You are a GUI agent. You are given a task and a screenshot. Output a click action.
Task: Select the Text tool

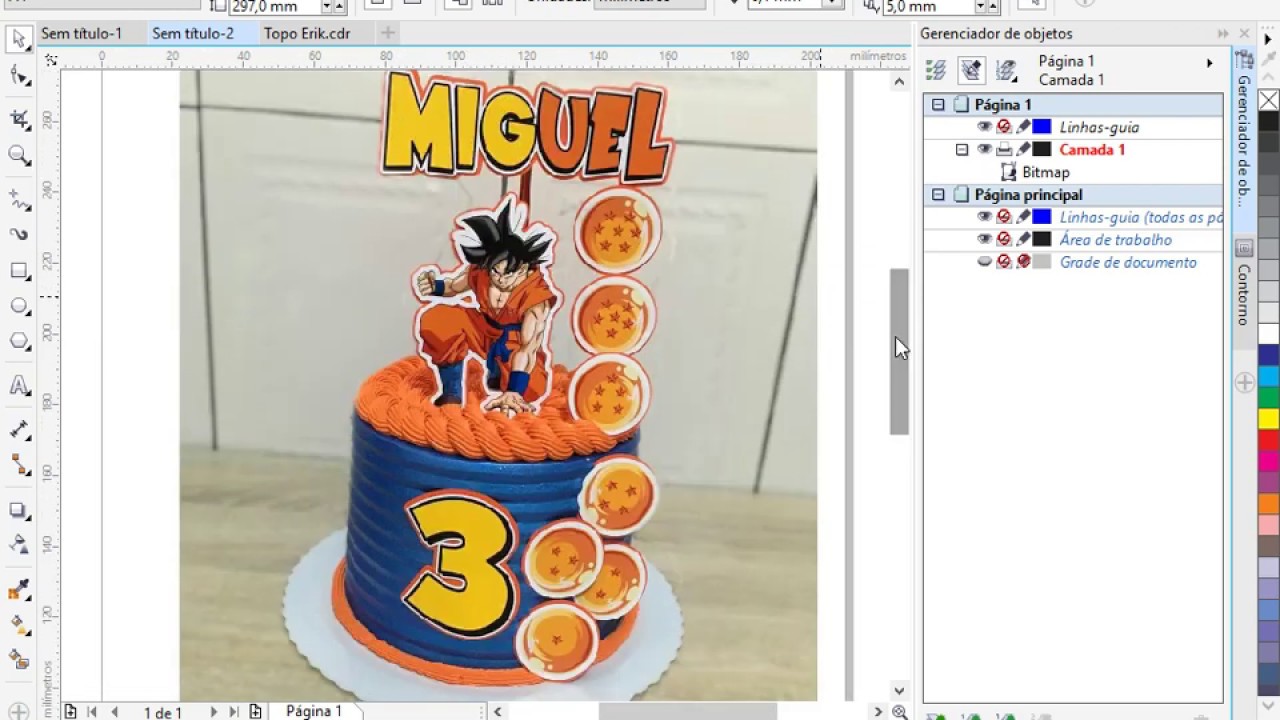click(19, 385)
